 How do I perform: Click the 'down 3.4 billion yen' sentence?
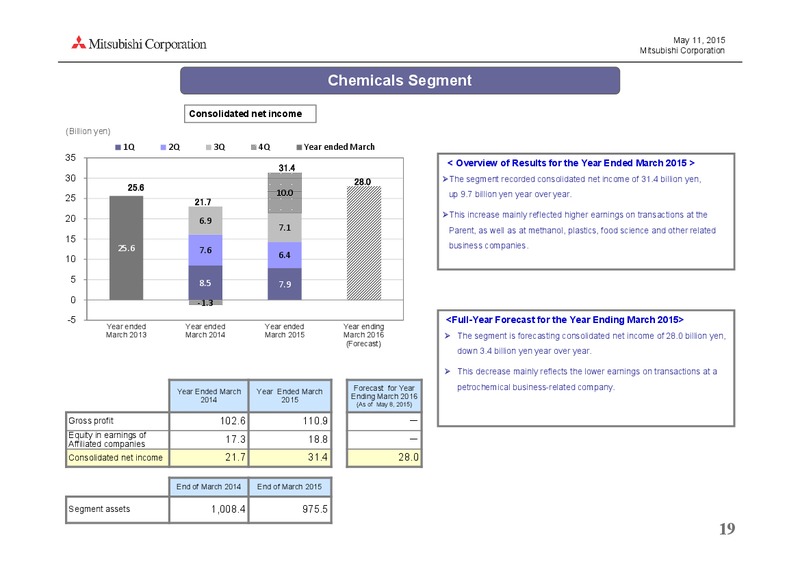pos(524,351)
